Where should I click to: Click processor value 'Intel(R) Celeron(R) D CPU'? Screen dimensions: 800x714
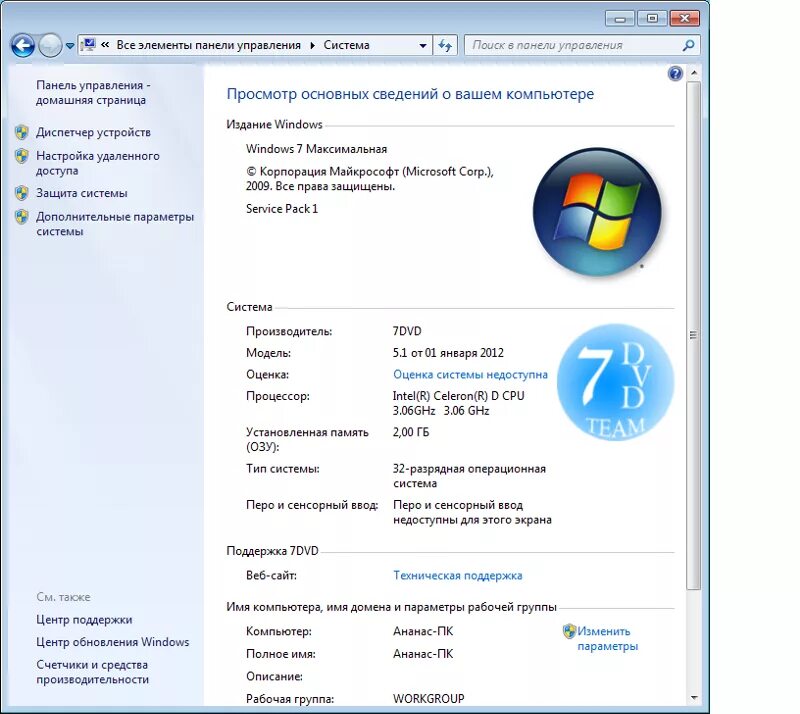[x=458, y=396]
